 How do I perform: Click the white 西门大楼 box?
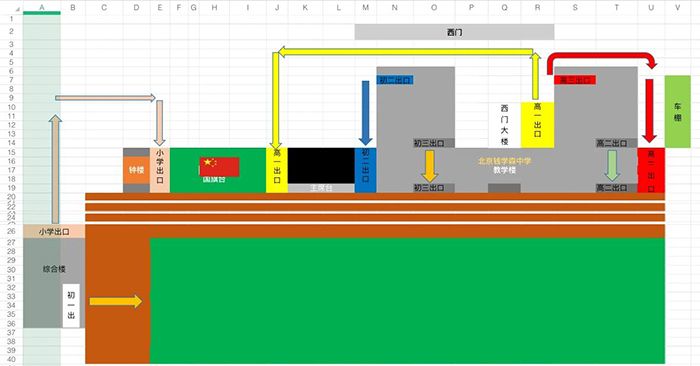504,125
